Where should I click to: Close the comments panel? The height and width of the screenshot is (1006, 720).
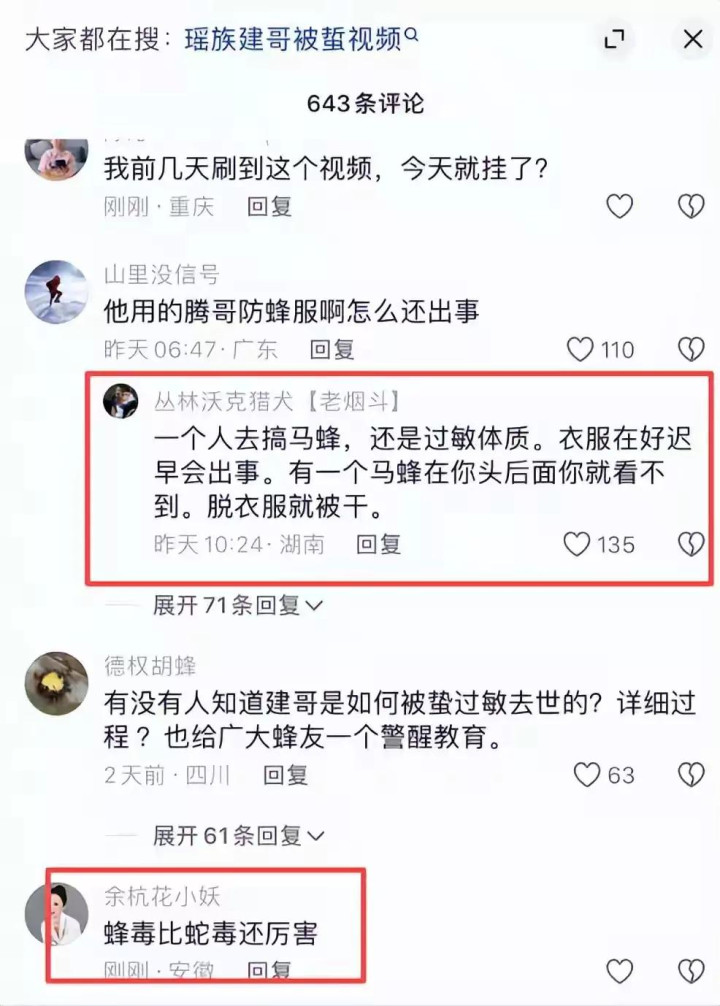pos(693,39)
